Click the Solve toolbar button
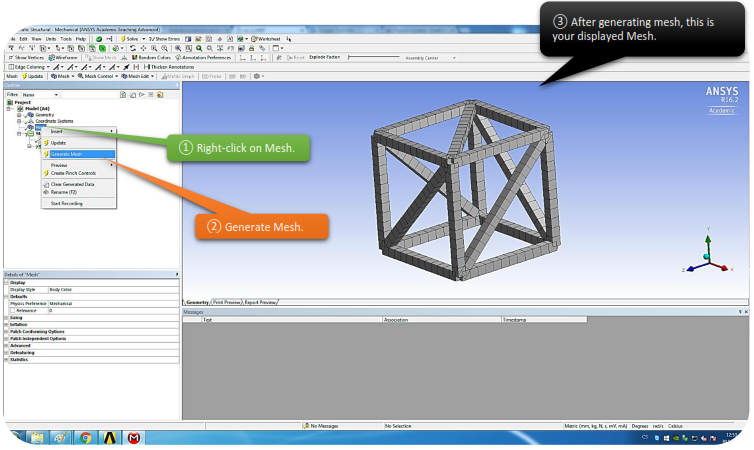754x450 pixels. tap(130, 38)
